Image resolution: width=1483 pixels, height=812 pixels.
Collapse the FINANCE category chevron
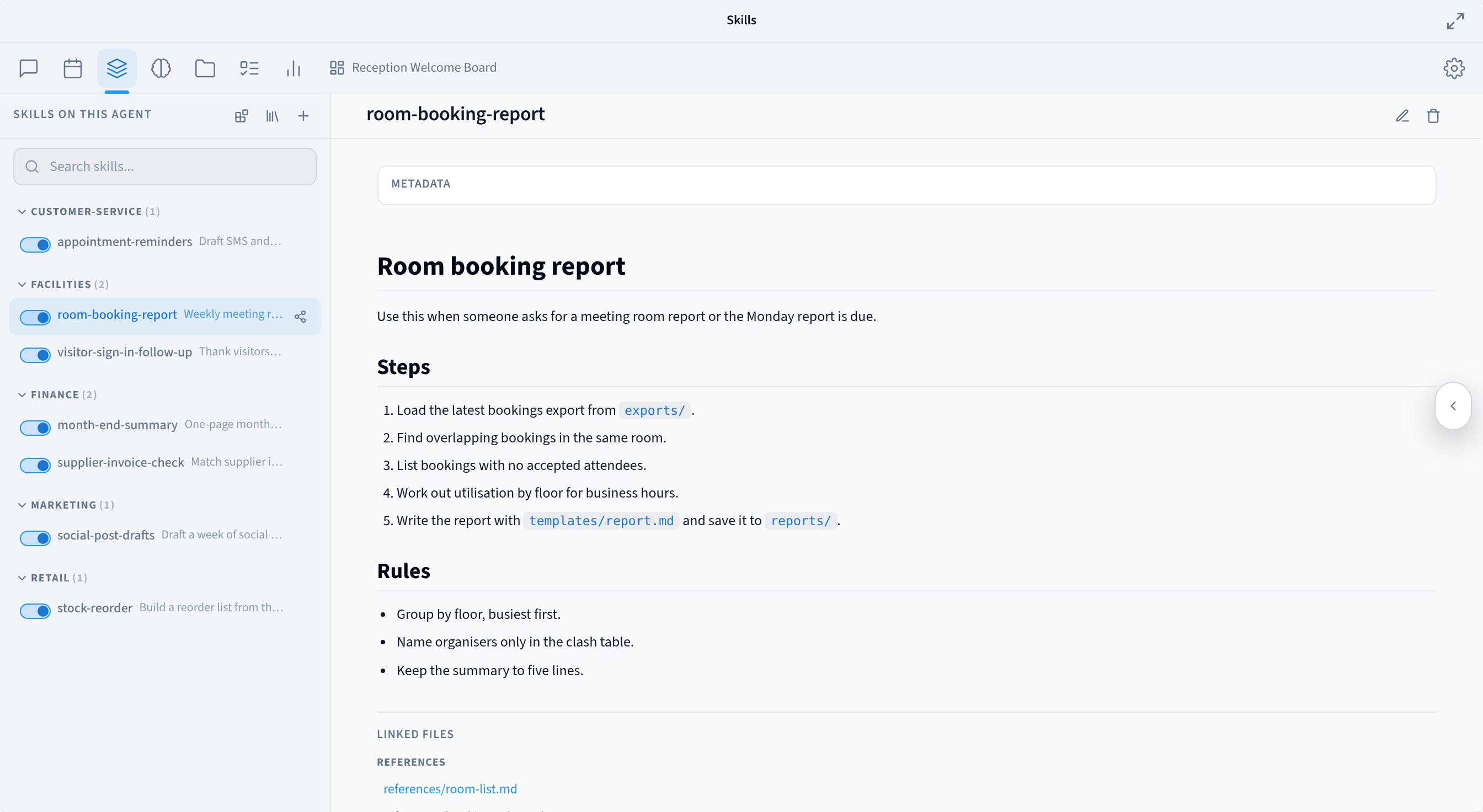coord(22,395)
